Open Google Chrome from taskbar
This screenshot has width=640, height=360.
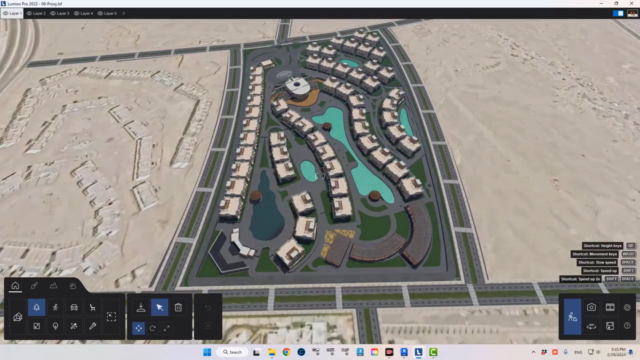[x=286, y=352]
